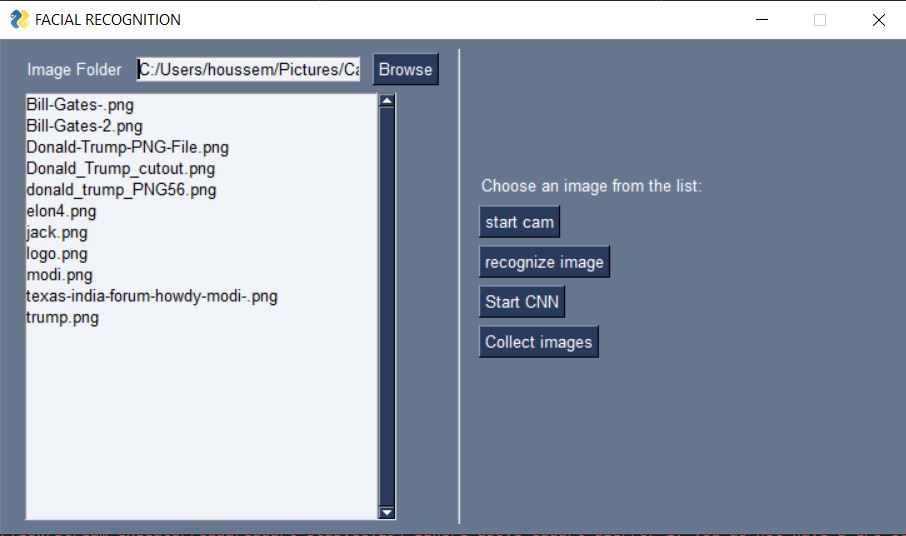906x536 pixels.
Task: Click the Collect images button
Action: point(539,342)
